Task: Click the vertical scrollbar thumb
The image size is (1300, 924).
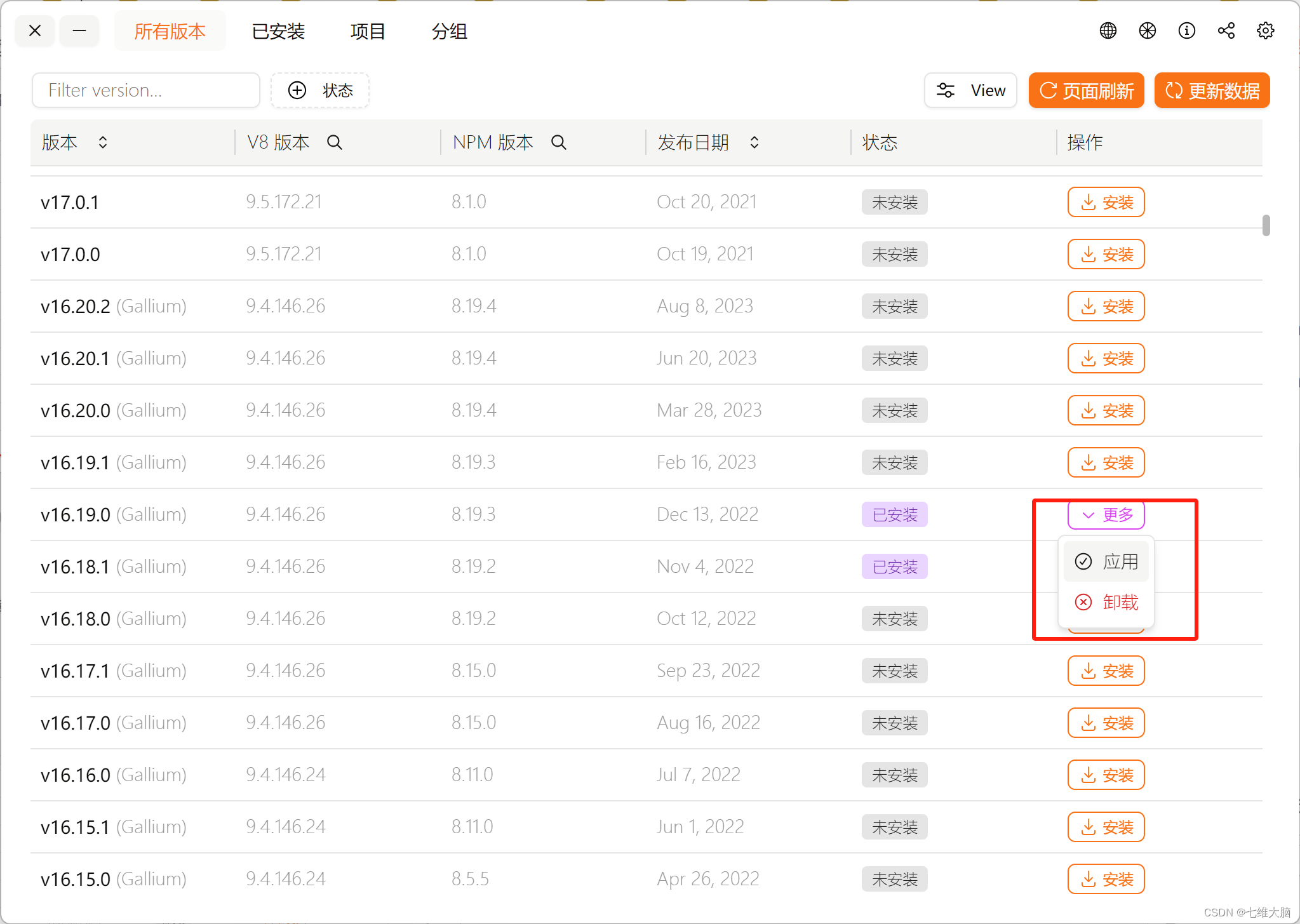Action: [1266, 225]
